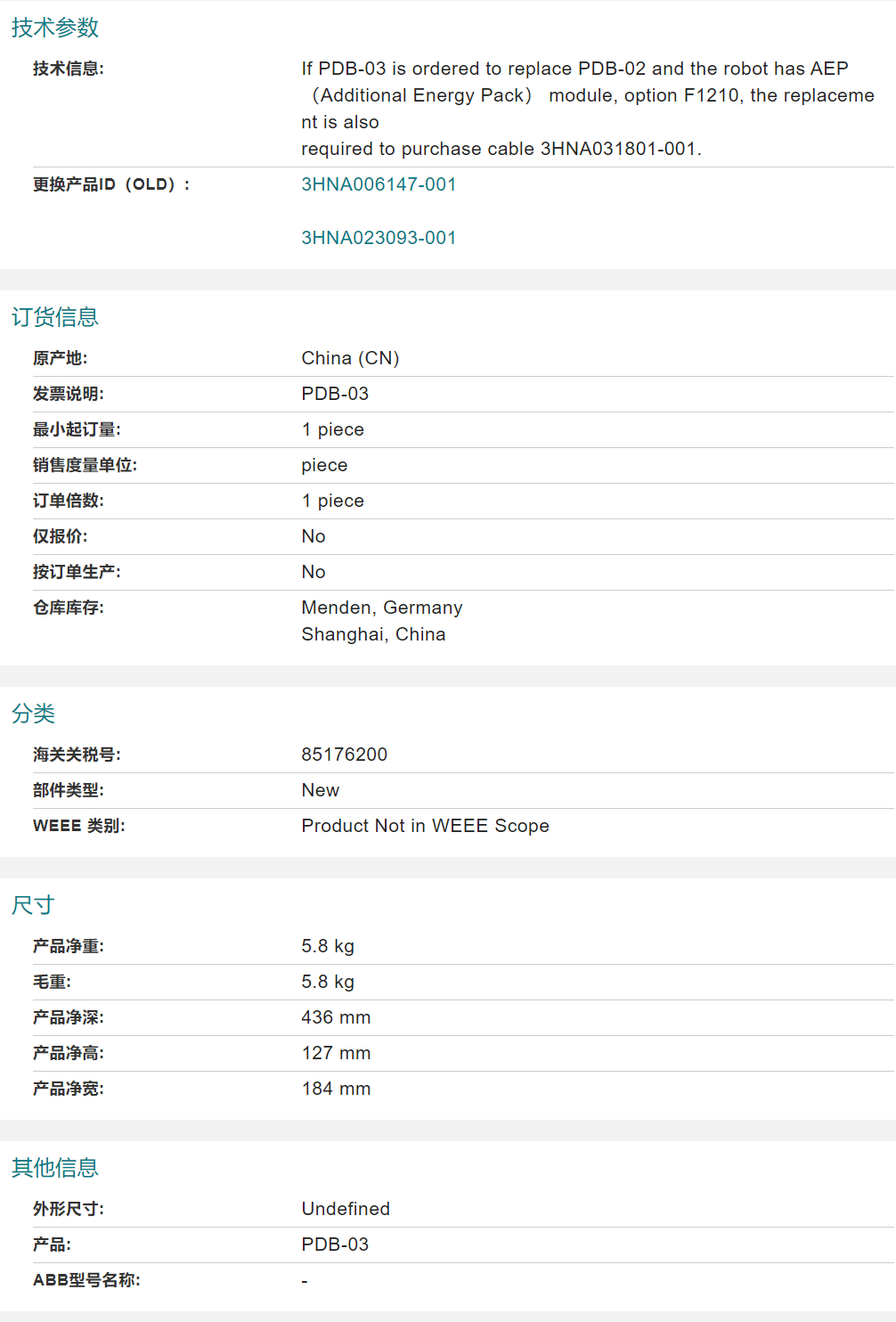This screenshot has height=1322, width=896.
Task: Click the 其他信息 section heading
Action: tap(55, 1168)
